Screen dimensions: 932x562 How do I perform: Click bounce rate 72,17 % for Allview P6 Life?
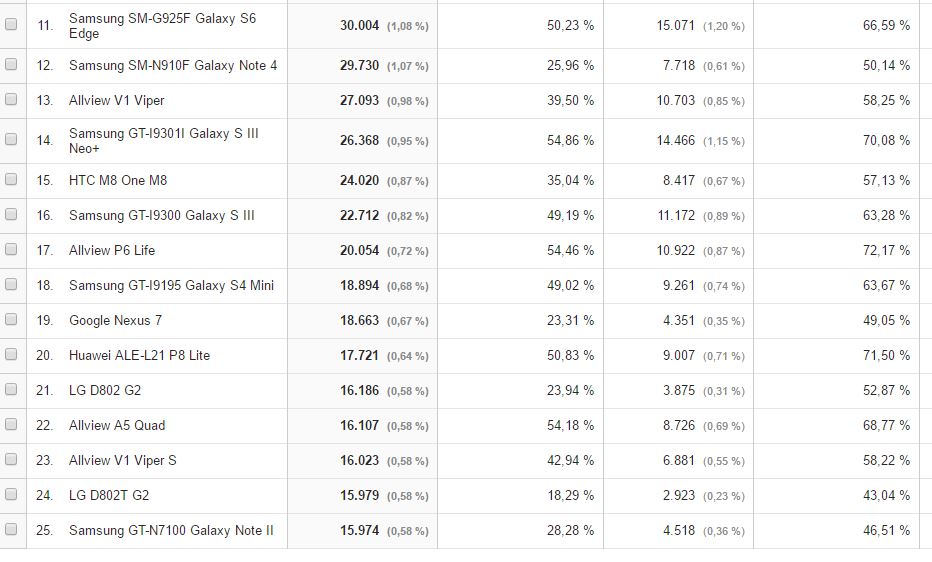click(886, 250)
